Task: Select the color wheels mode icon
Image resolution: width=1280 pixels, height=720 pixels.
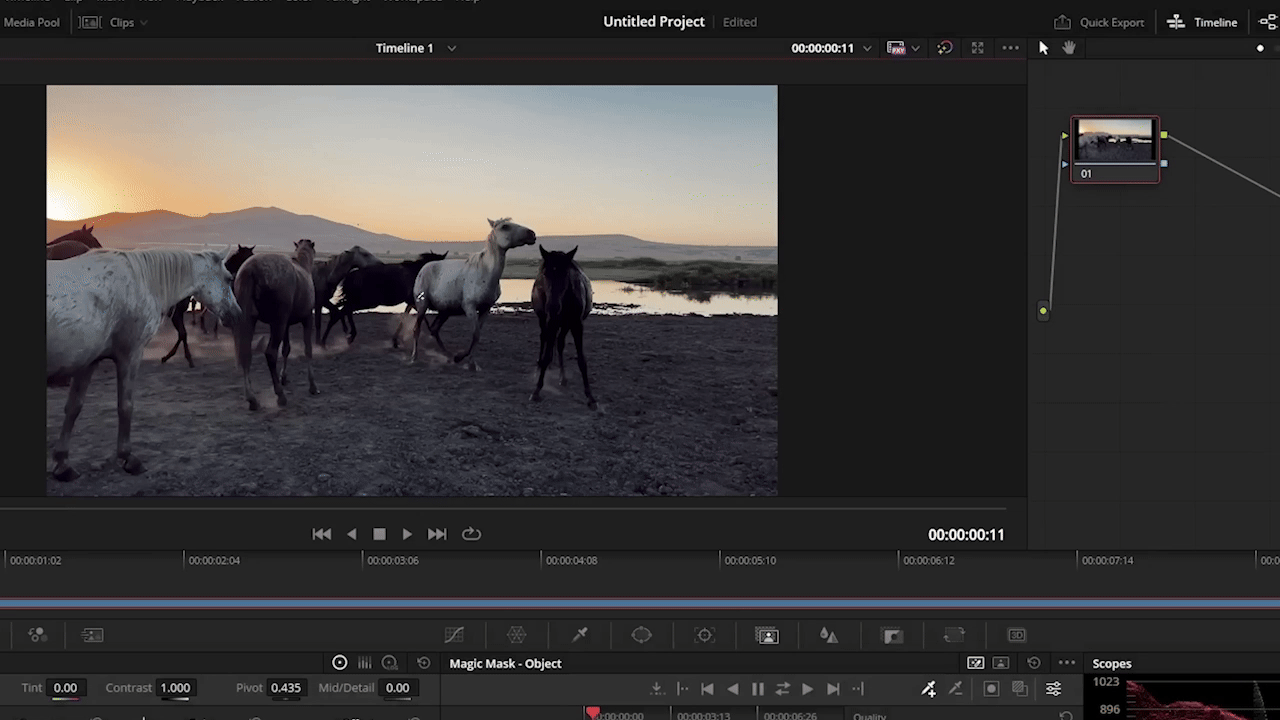Action: [x=340, y=663]
